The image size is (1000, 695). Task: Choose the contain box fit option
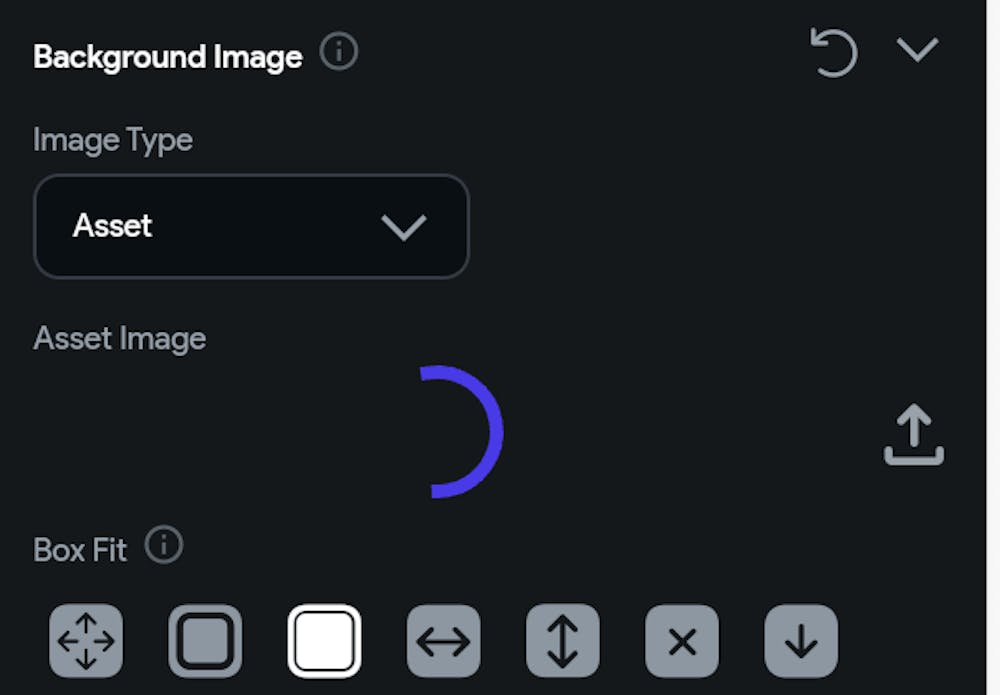pos(205,641)
